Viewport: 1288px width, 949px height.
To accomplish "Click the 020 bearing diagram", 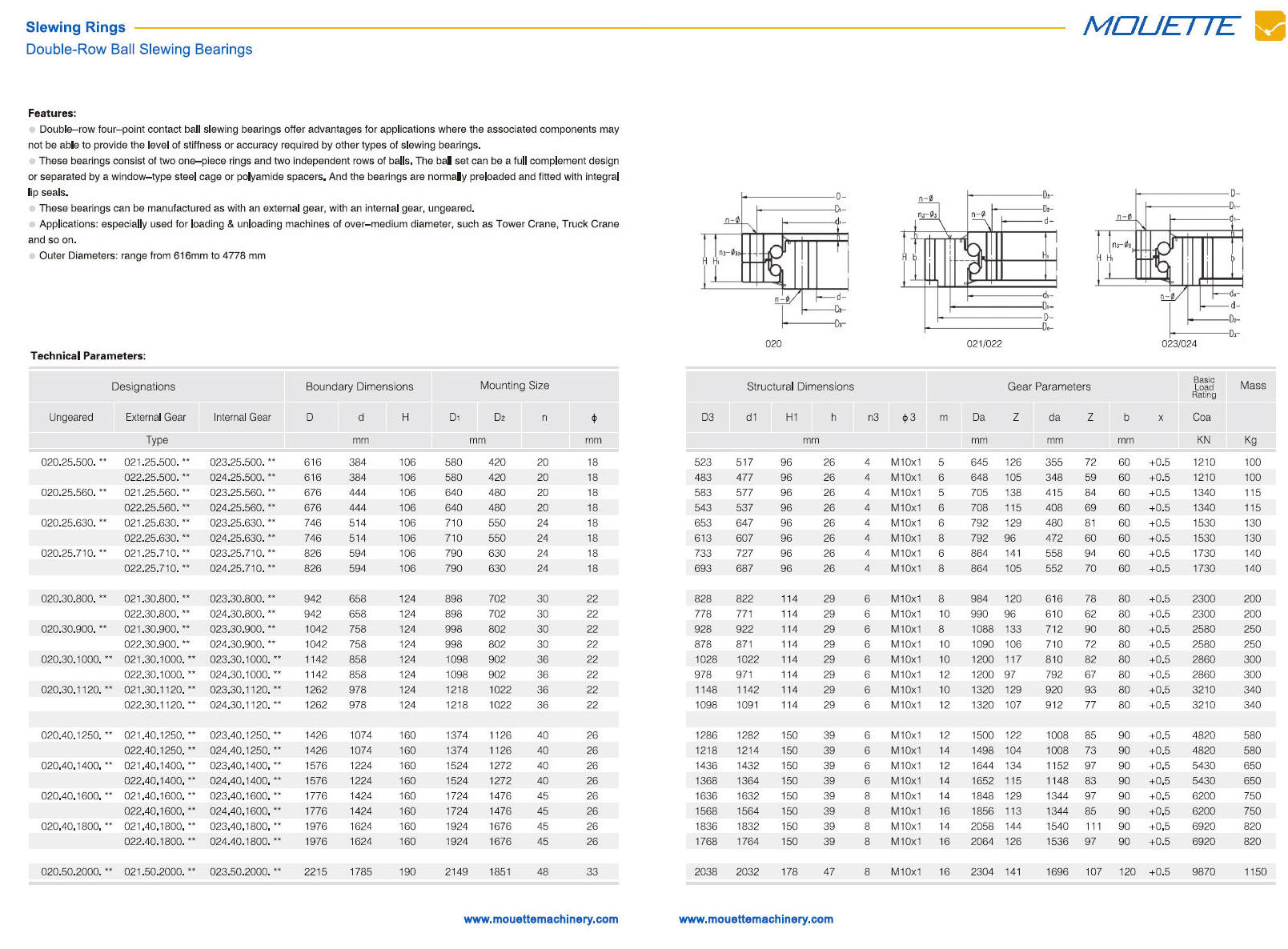I will click(774, 260).
